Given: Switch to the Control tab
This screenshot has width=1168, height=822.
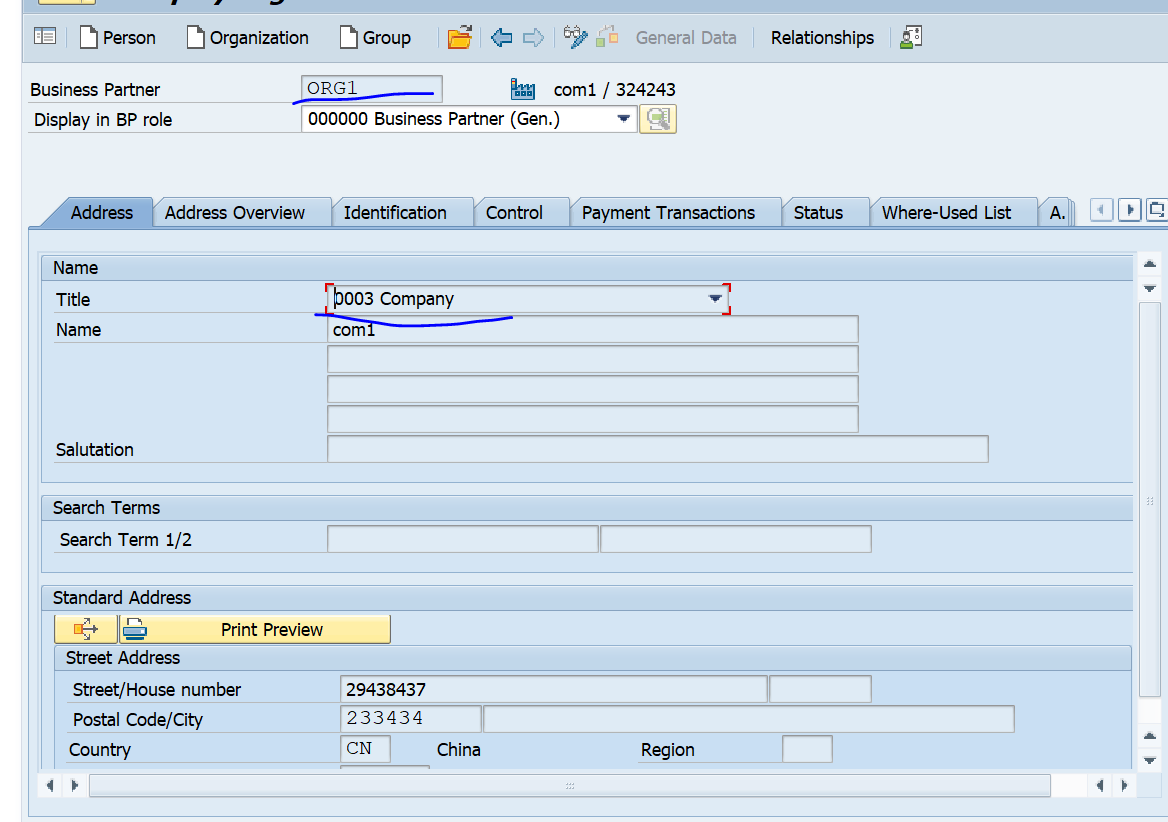Looking at the screenshot, I should click(x=514, y=213).
